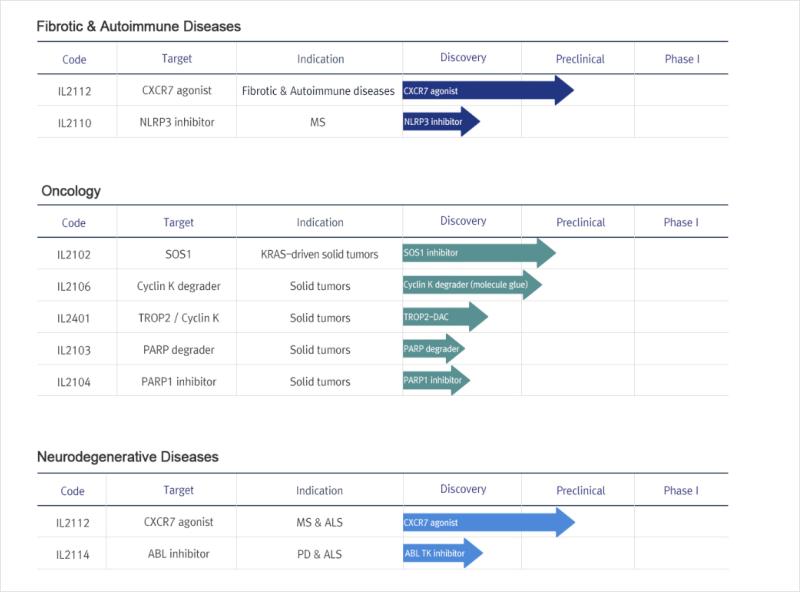800x592 pixels.
Task: Click the dark blue NLRP3 inhibitor arrow
Action: 438,122
